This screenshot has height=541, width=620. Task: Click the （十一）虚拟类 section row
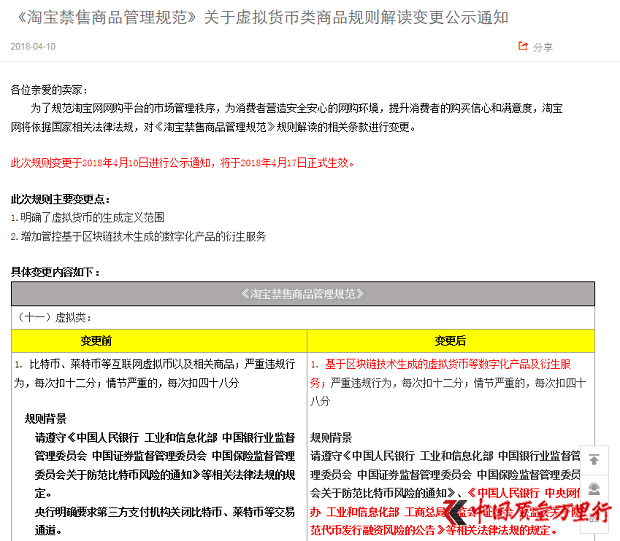coord(303,318)
